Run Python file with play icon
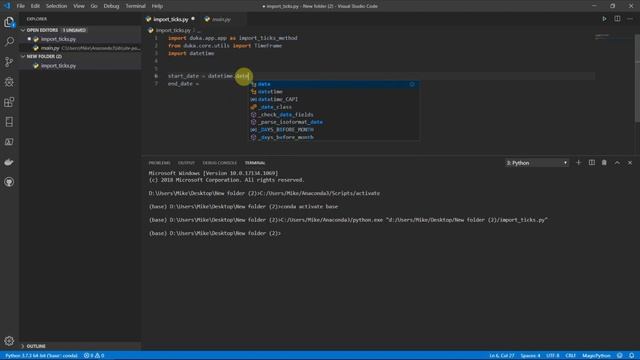The height and width of the screenshot is (360, 640). (x=604, y=19)
